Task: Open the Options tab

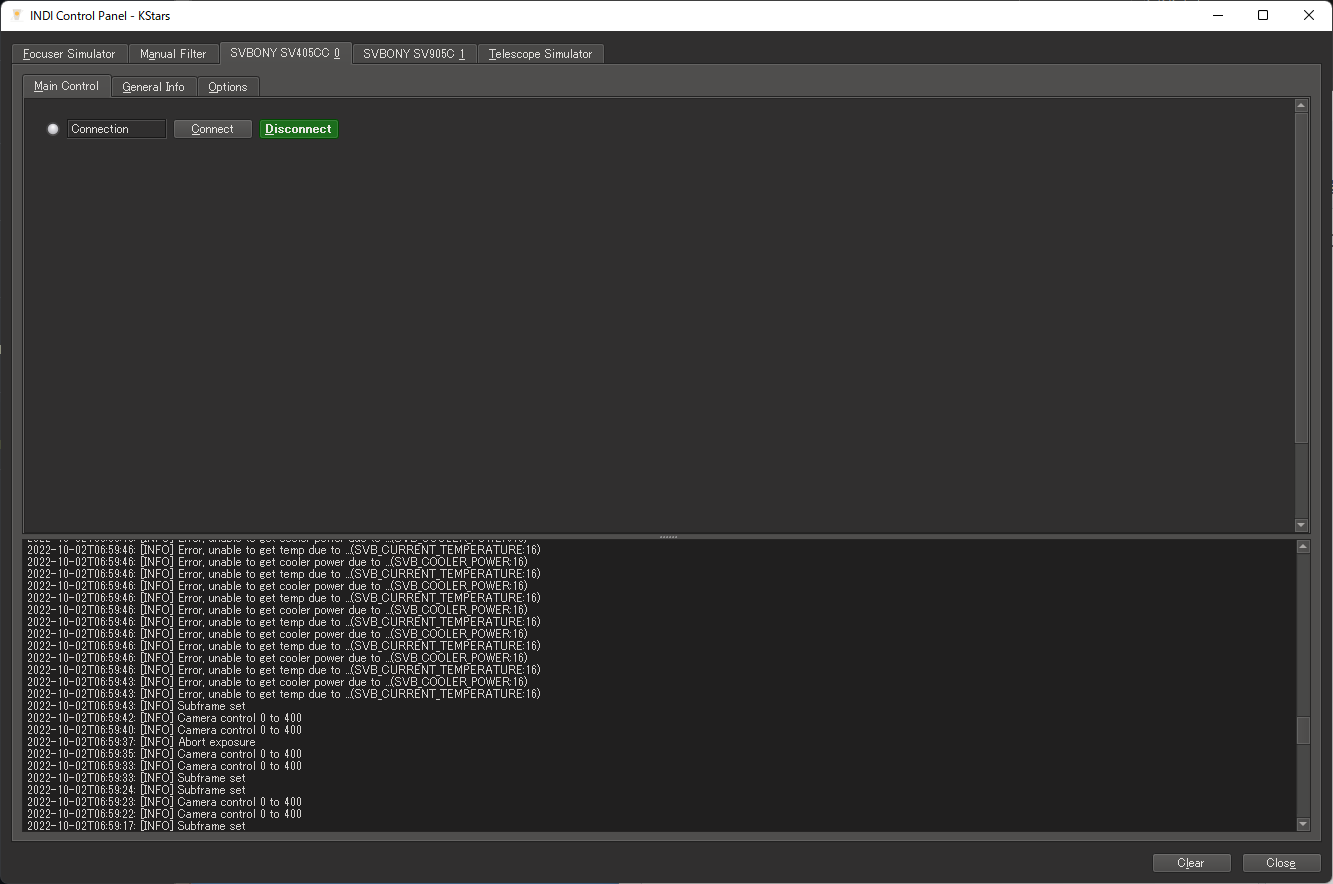Action: point(228,86)
